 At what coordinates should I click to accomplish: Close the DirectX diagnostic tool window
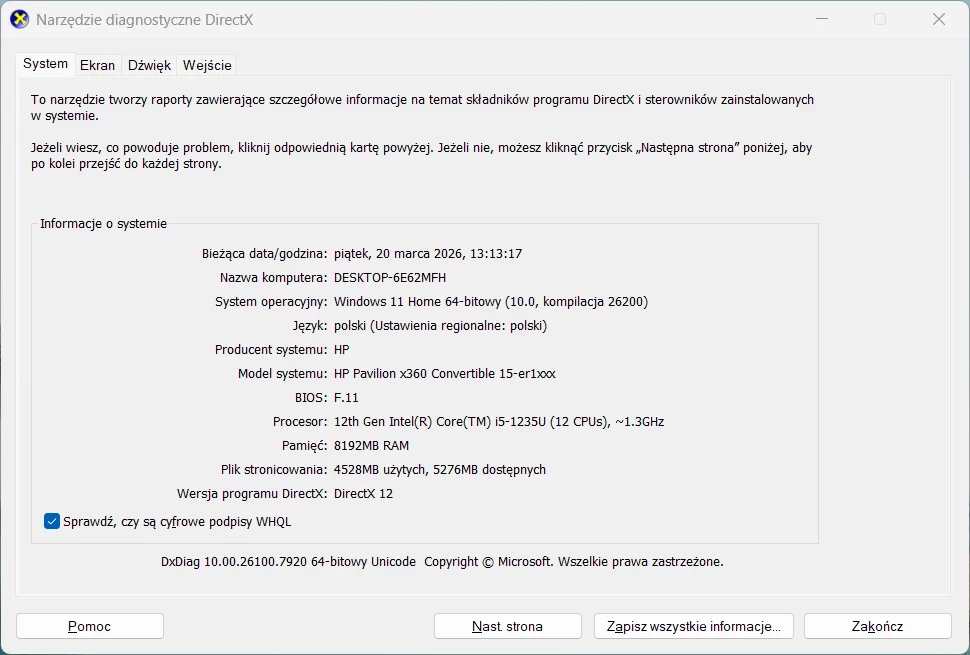pos(939,19)
